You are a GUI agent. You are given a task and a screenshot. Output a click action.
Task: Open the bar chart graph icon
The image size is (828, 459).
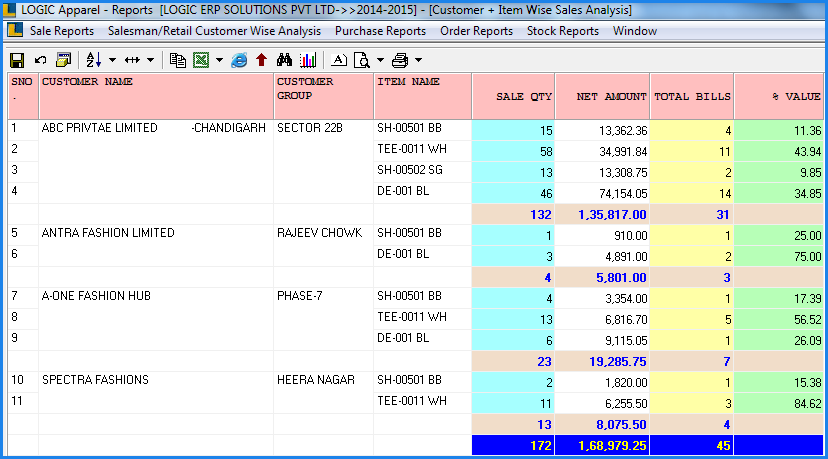tap(308, 60)
